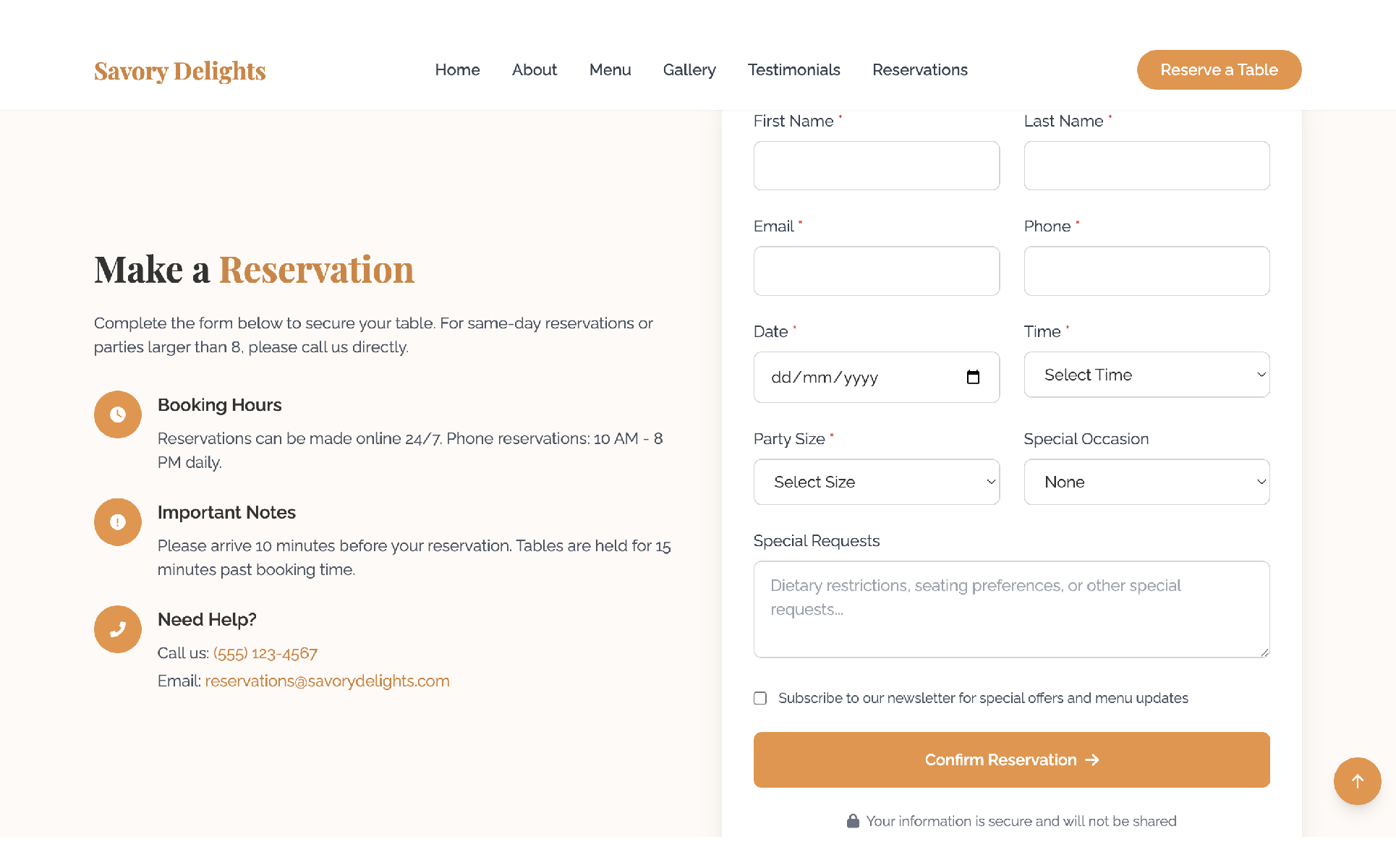Click the Booking Hours clock icon
Image resolution: width=1396 pixels, height=868 pixels.
pyautogui.click(x=118, y=414)
